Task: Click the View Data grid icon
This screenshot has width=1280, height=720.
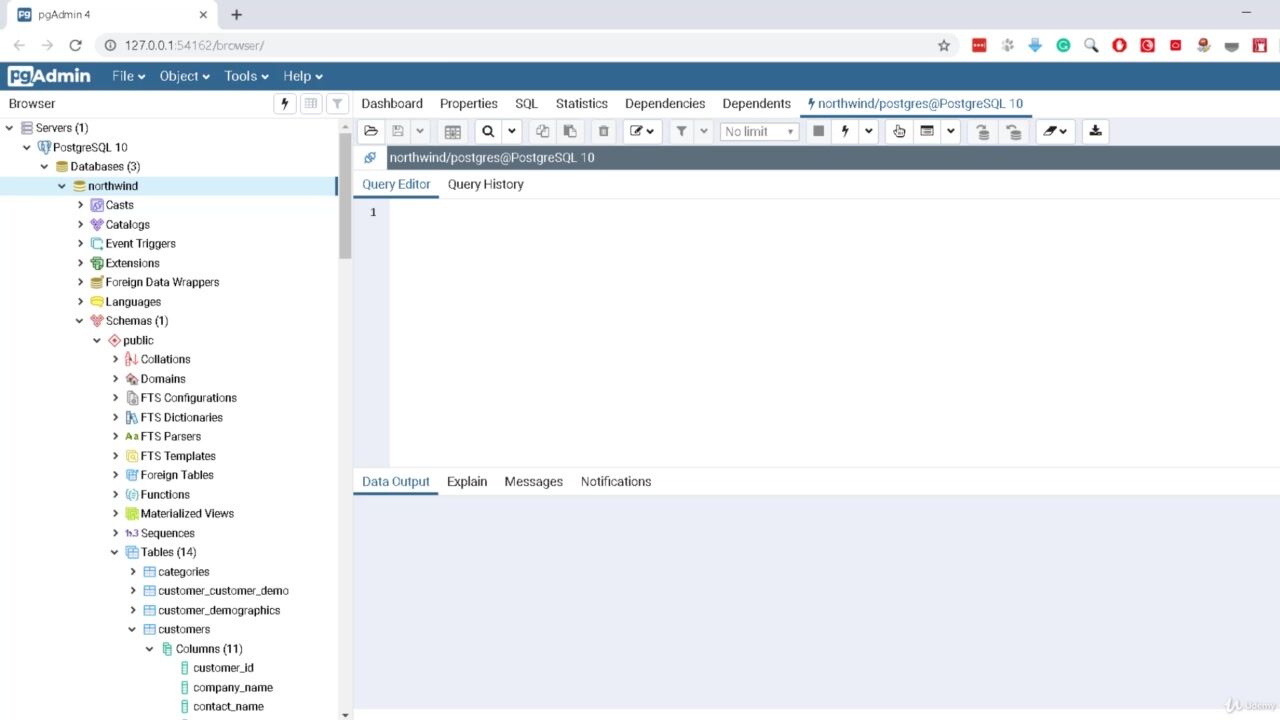Action: [x=452, y=131]
